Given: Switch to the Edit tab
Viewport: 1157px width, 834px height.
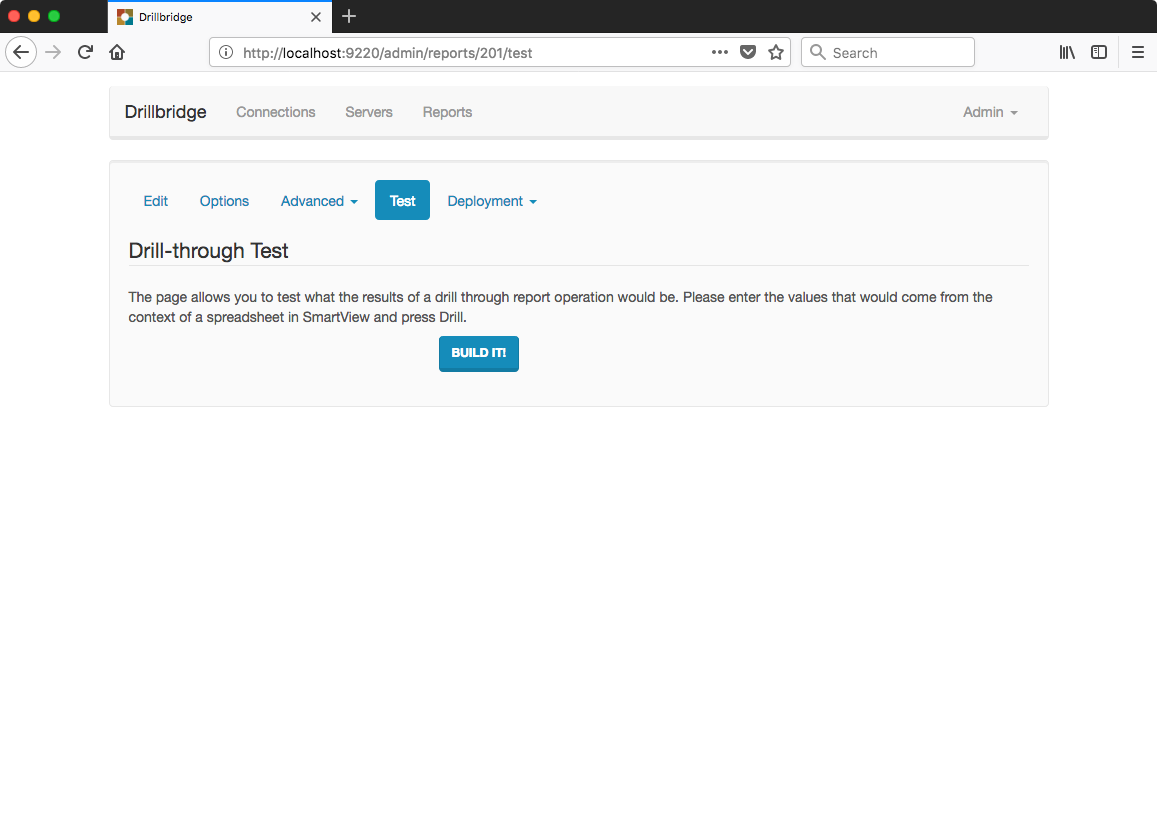Looking at the screenshot, I should pos(156,201).
